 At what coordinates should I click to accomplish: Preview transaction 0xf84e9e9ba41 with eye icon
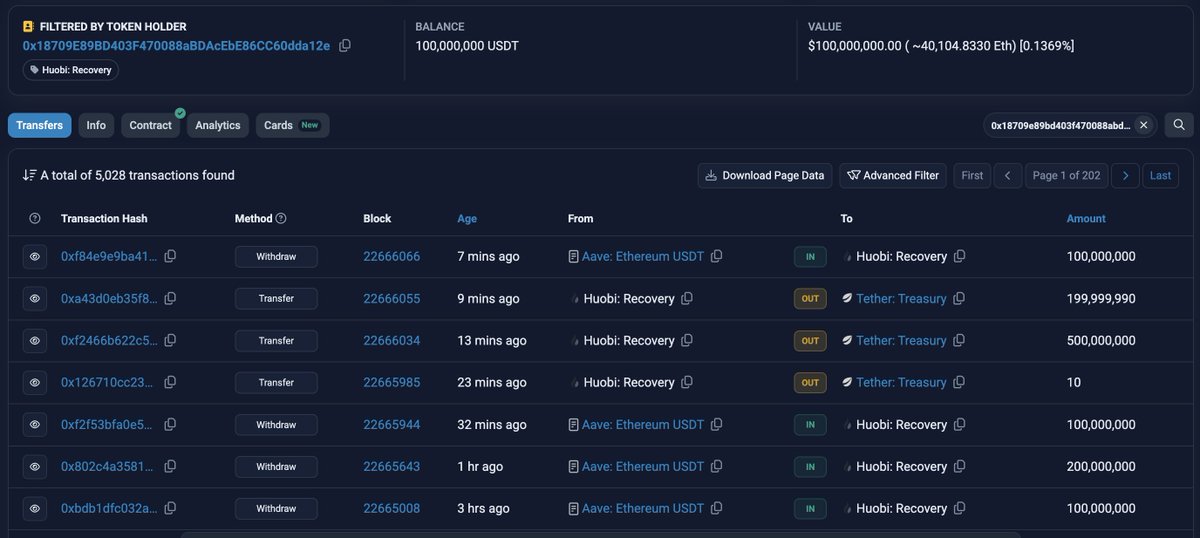pyautogui.click(x=35, y=257)
